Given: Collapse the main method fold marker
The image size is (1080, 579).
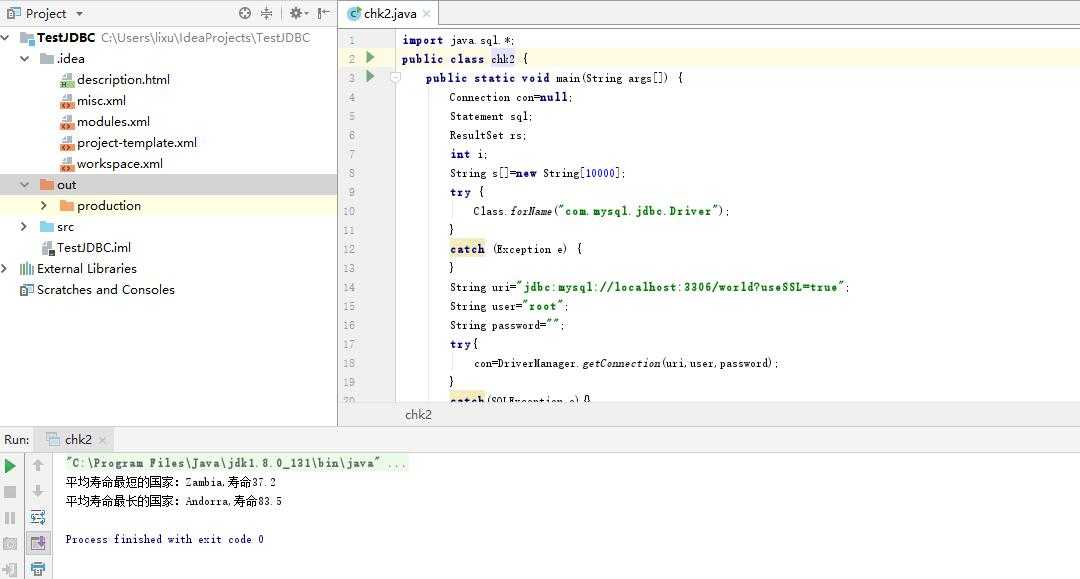Looking at the screenshot, I should click(395, 78).
